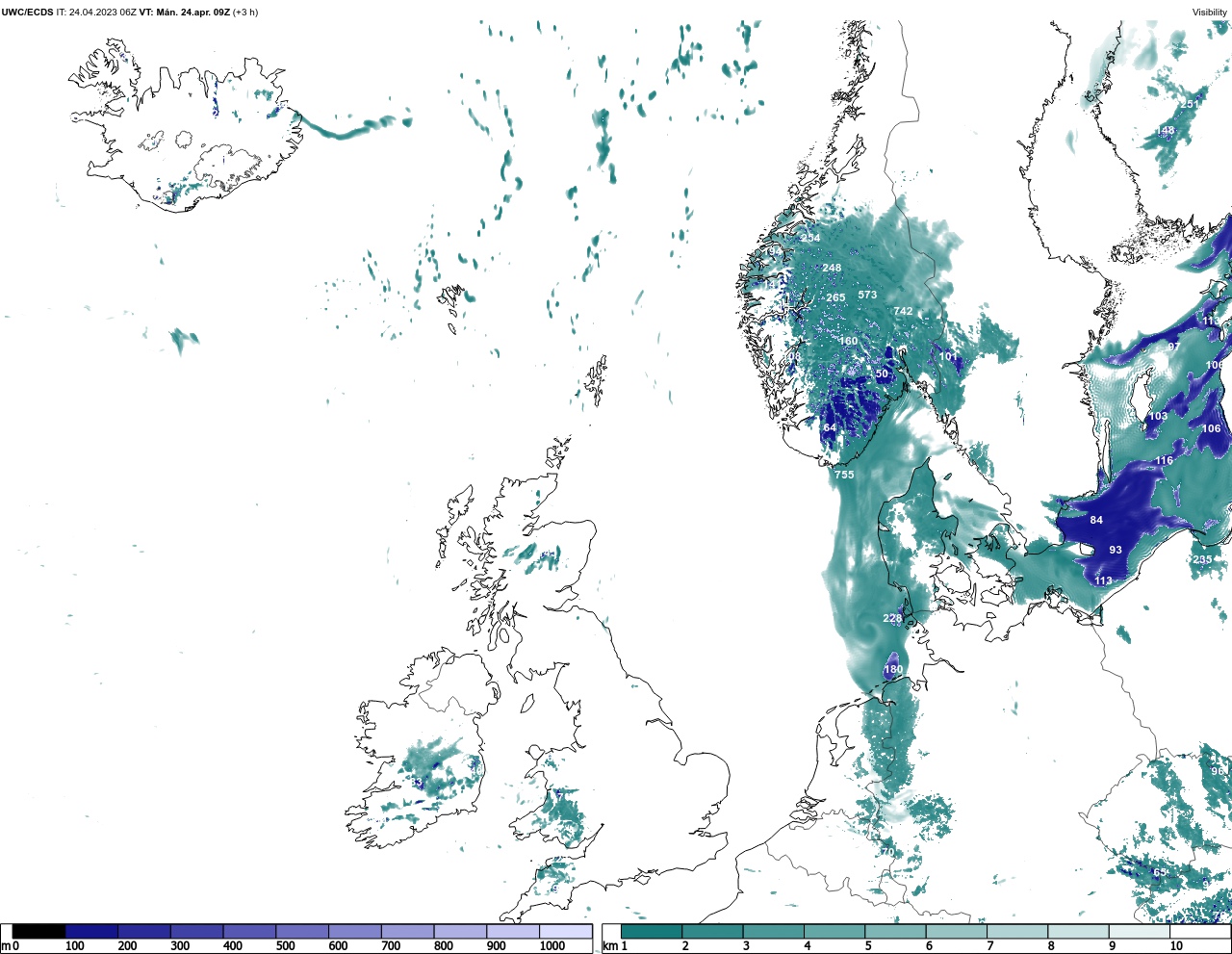Click the 7–8 km legend swatch

pos(1016,932)
